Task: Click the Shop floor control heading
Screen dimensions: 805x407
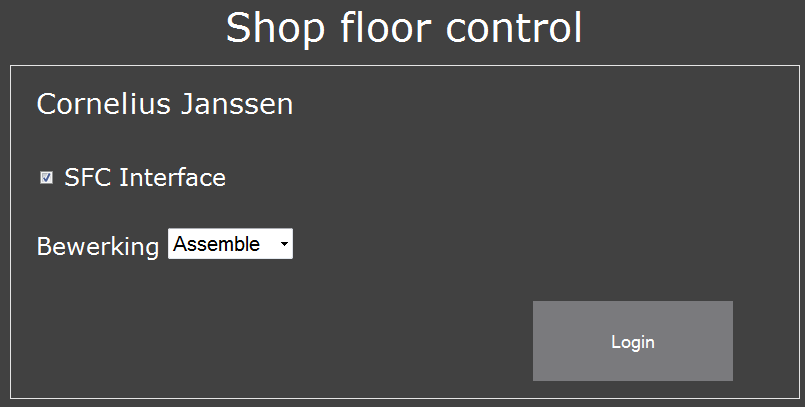Action: coord(403,28)
